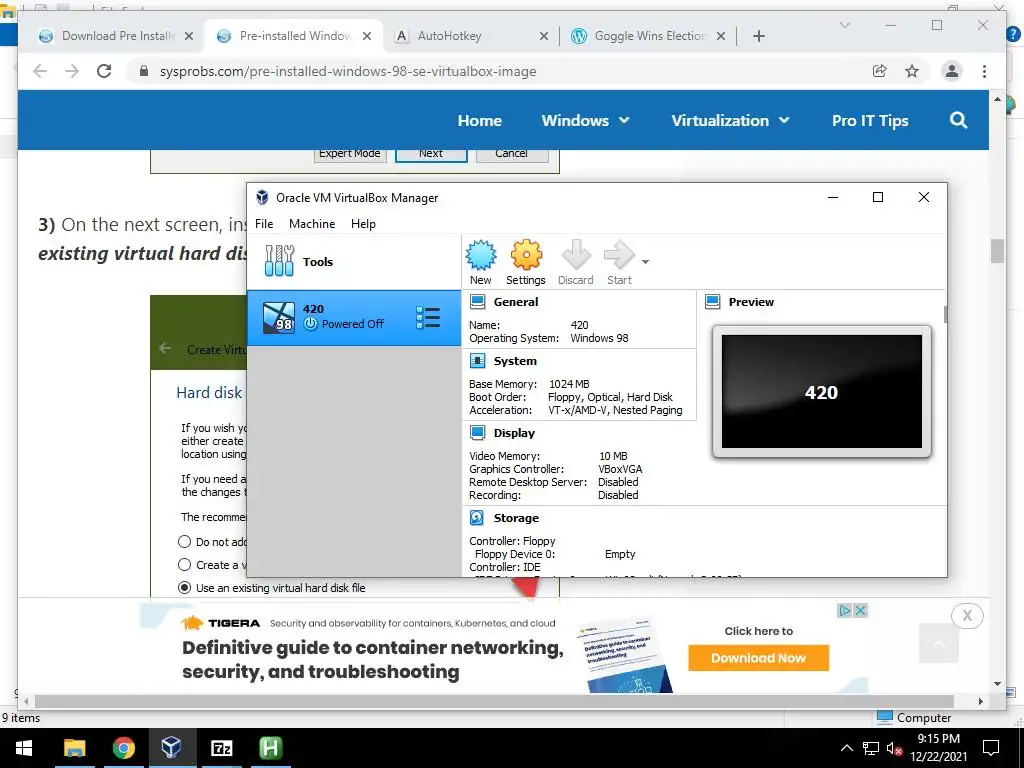This screenshot has height=768, width=1024.
Task: Click the Cancel button in wizard image
Action: coord(511,154)
